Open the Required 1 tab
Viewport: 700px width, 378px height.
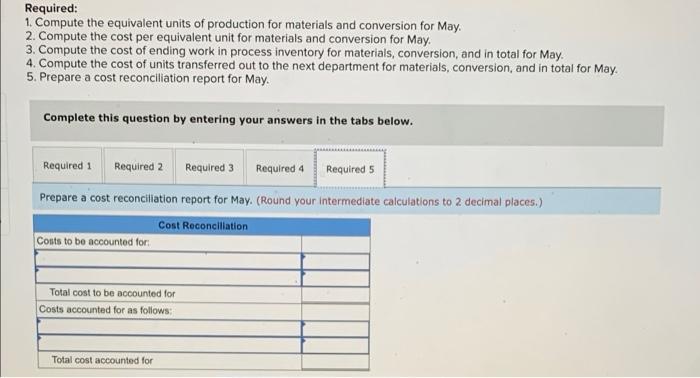click(67, 166)
